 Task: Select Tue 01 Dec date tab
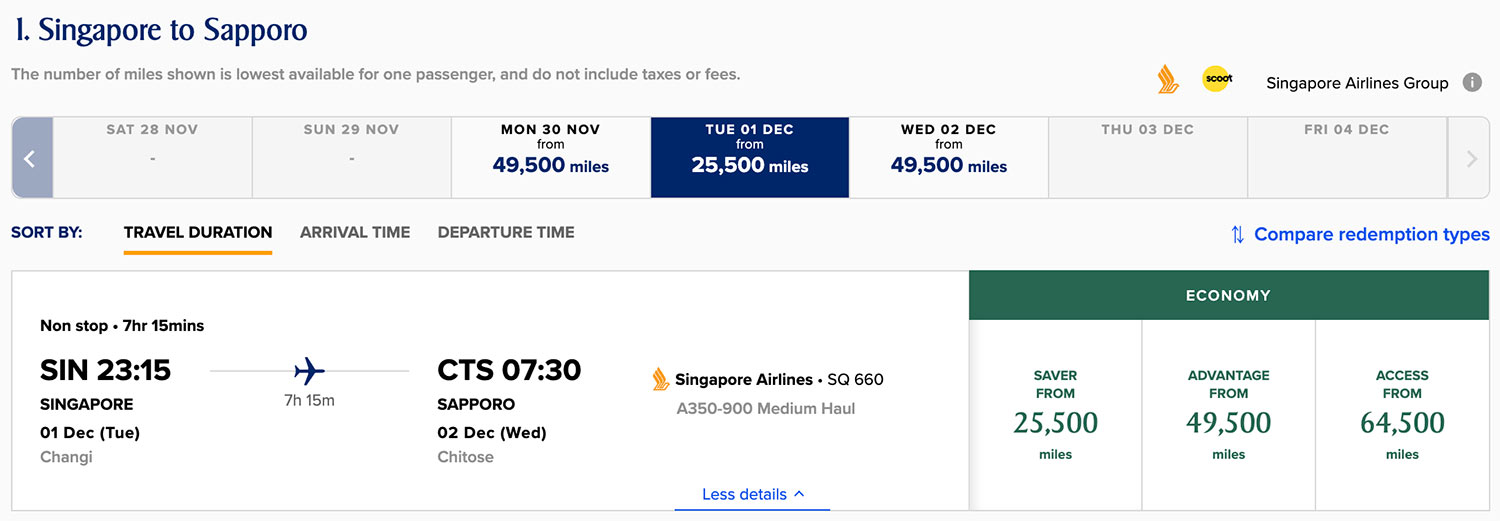(750, 158)
